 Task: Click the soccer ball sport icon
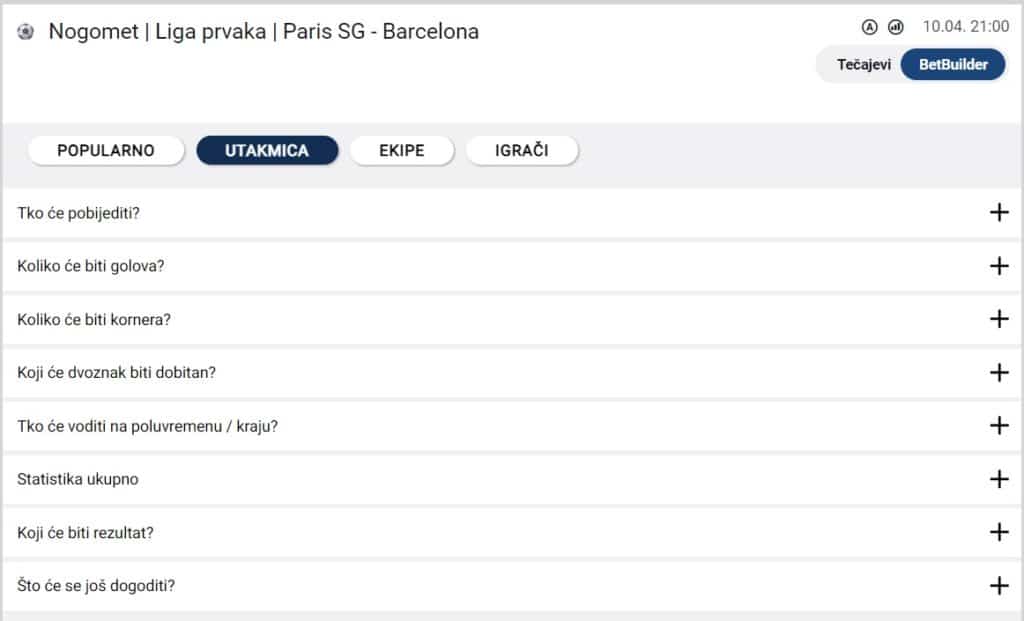(26, 32)
